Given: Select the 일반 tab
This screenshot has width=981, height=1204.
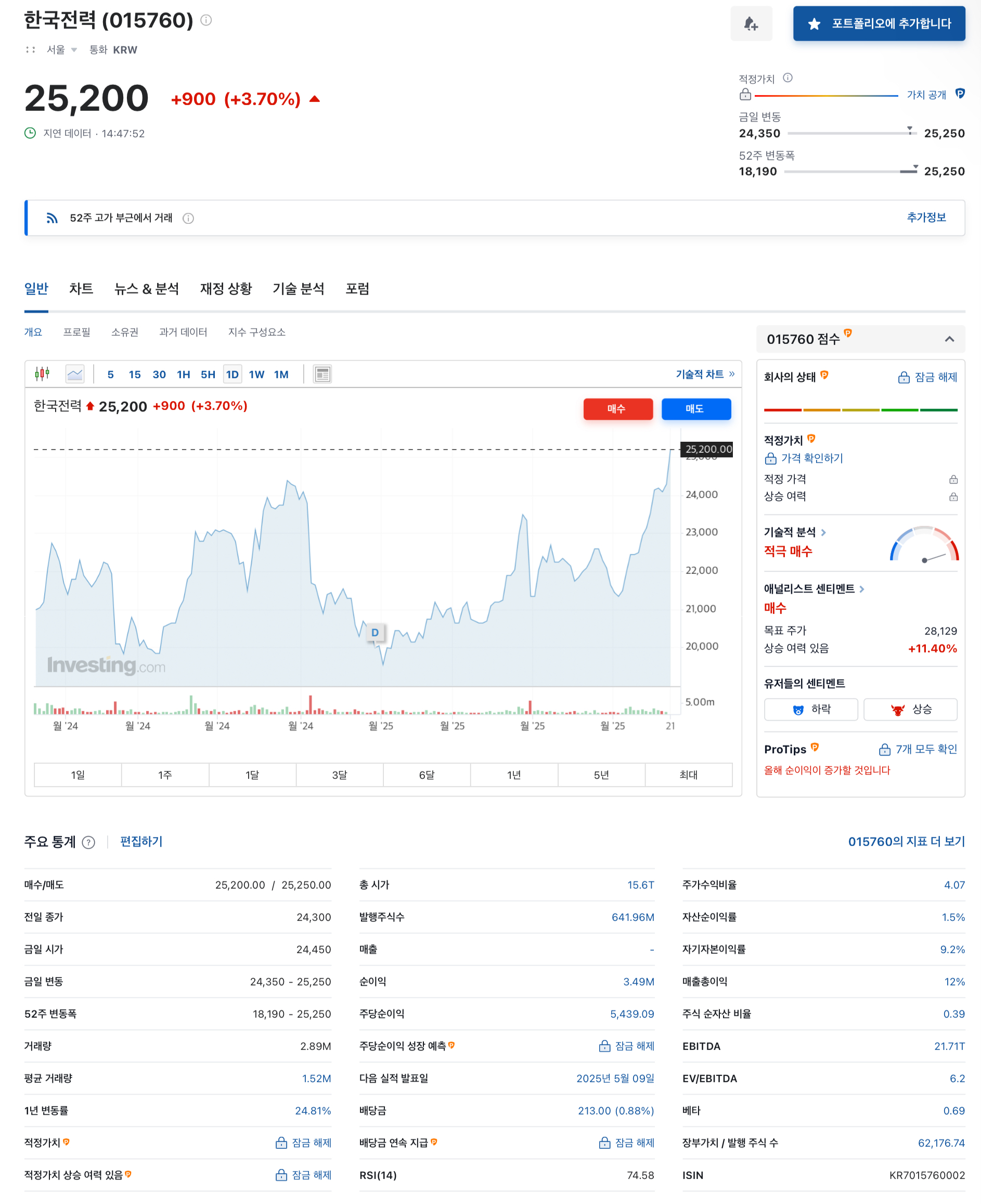Looking at the screenshot, I should coord(36,289).
